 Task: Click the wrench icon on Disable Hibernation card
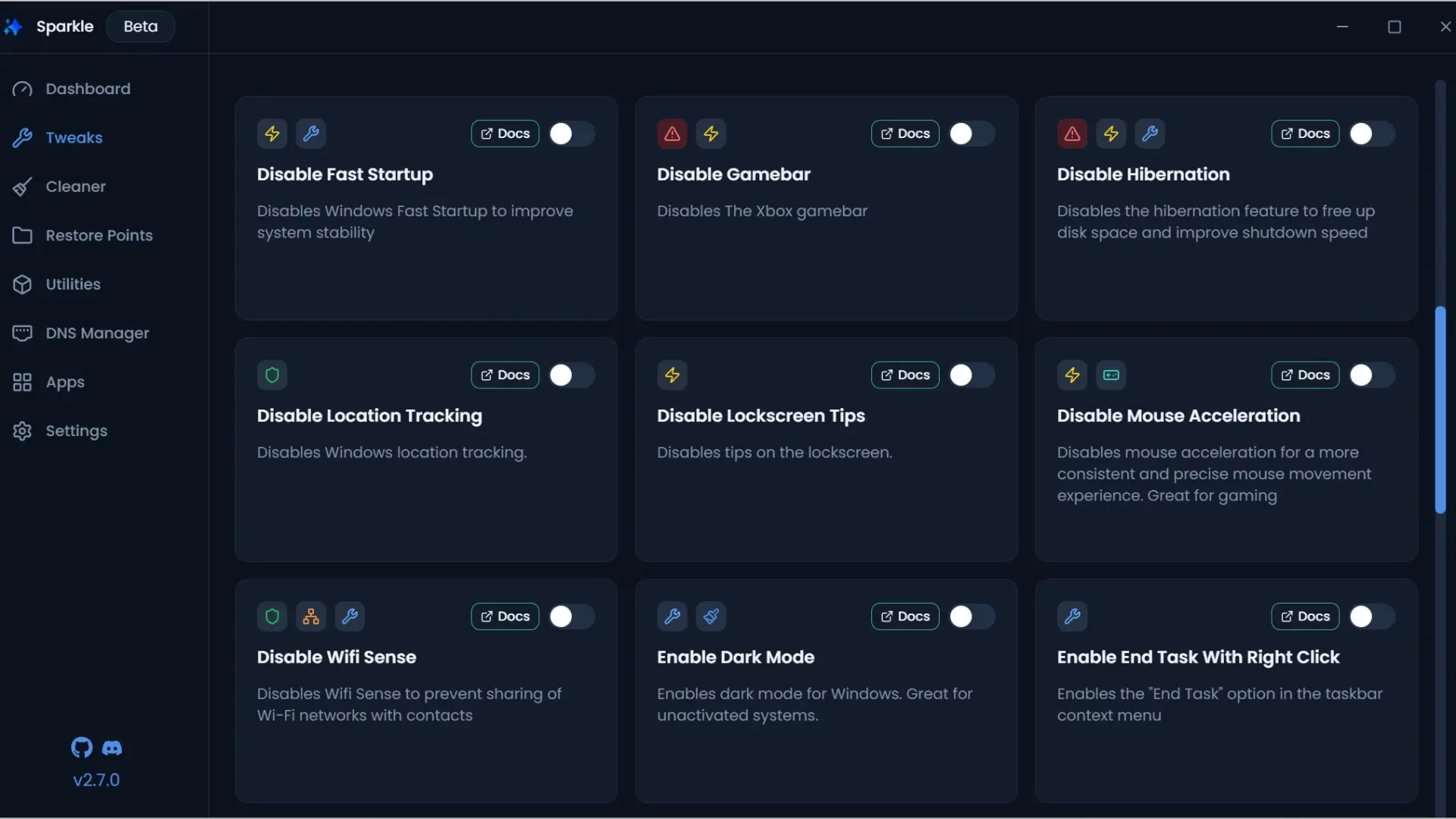[x=1150, y=134]
